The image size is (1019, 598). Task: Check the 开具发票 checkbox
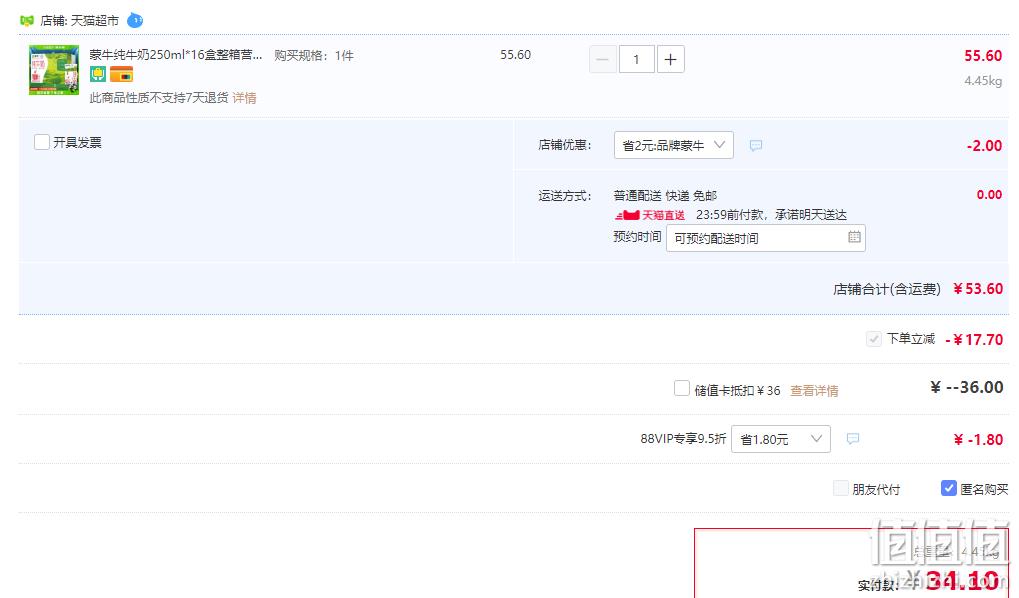pyautogui.click(x=42, y=142)
